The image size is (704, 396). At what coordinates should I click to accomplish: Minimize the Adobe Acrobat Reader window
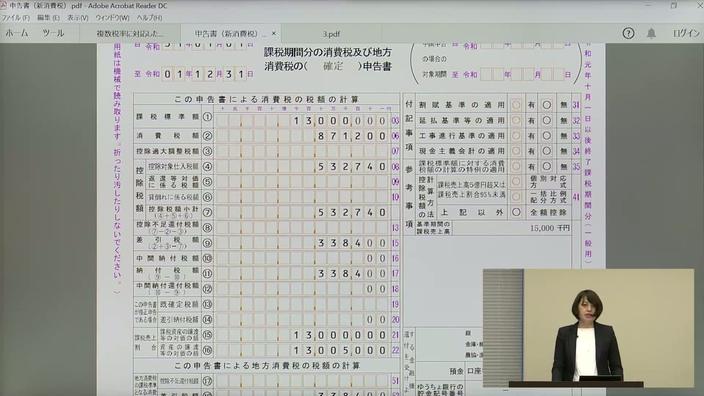[x=648, y=5]
